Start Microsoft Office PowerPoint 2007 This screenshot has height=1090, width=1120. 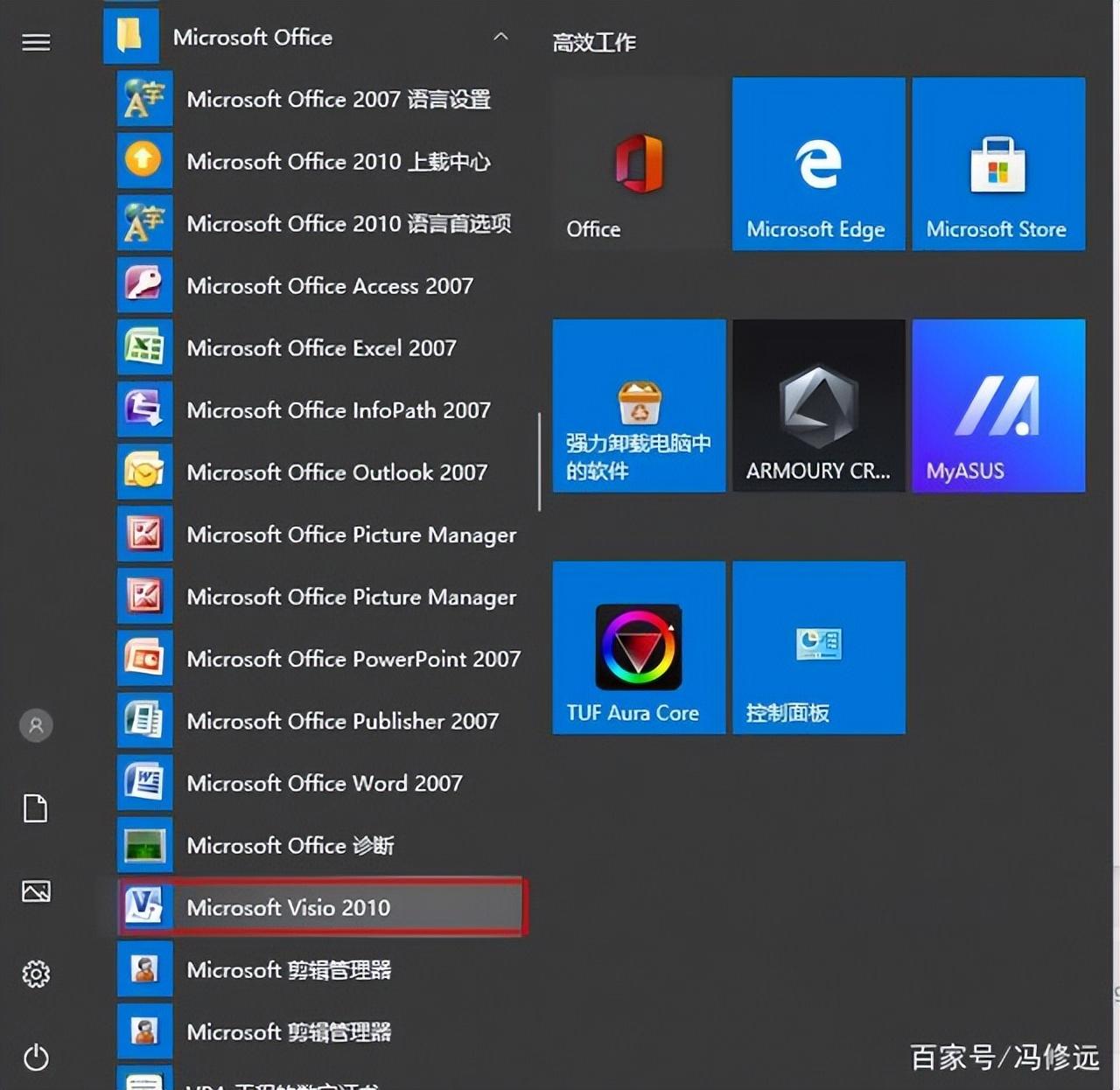[353, 659]
